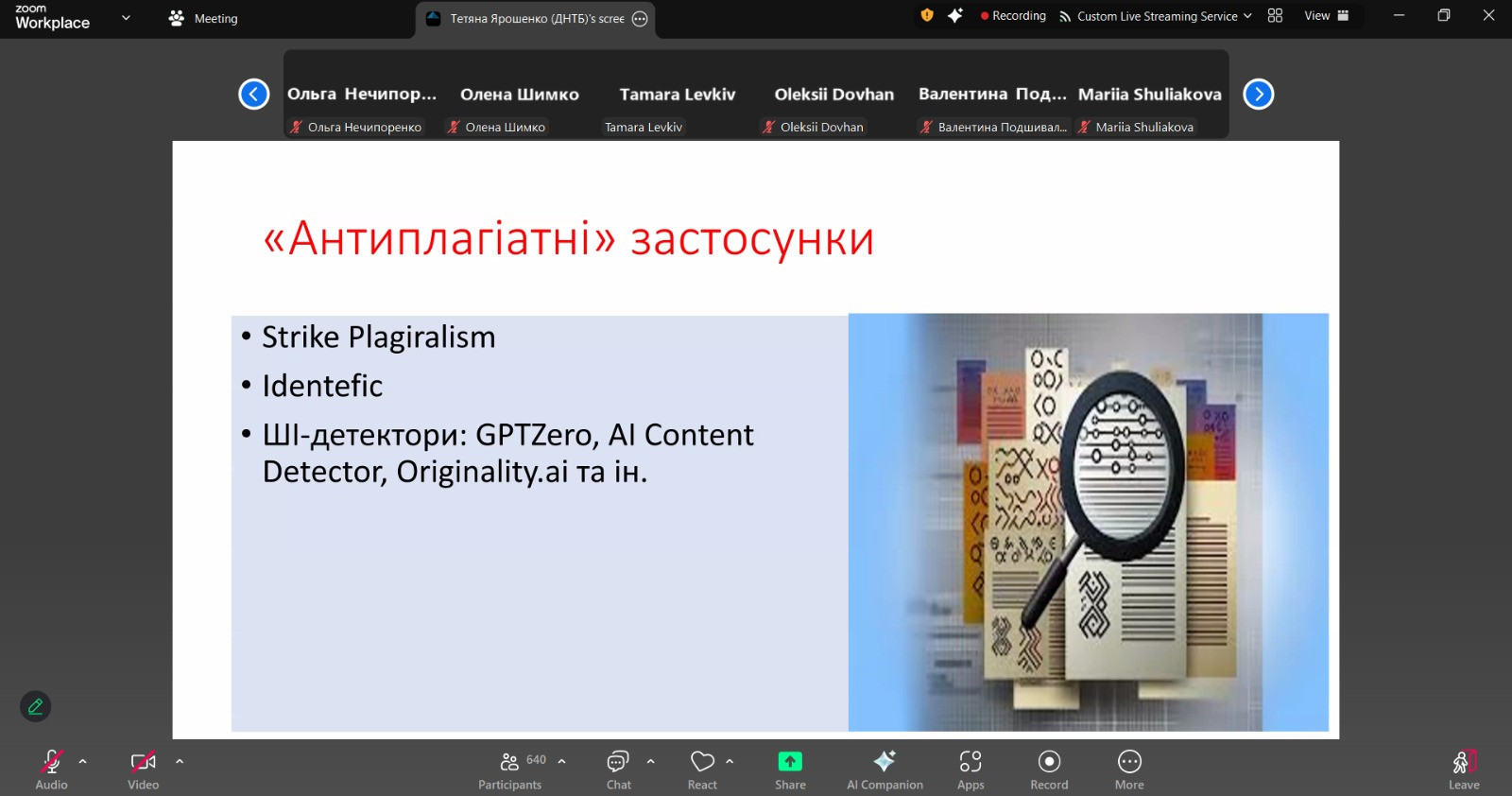Open the React heart menu
Image resolution: width=1512 pixels, height=796 pixels.
(702, 769)
